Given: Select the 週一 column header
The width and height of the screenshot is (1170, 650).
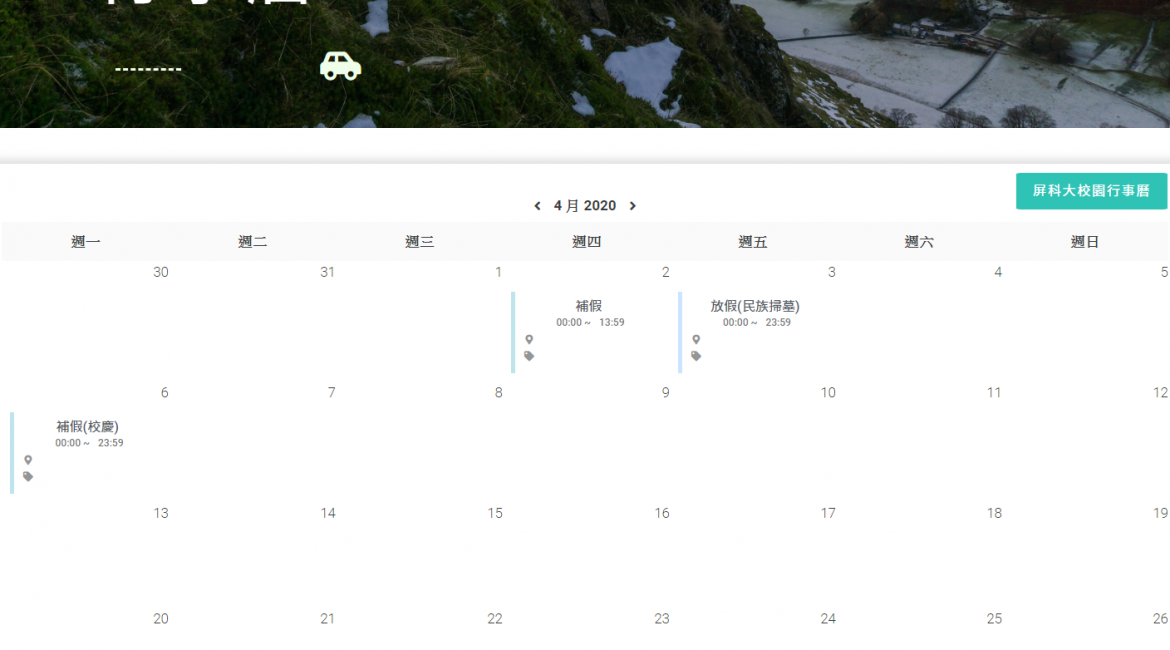Looking at the screenshot, I should 86,242.
